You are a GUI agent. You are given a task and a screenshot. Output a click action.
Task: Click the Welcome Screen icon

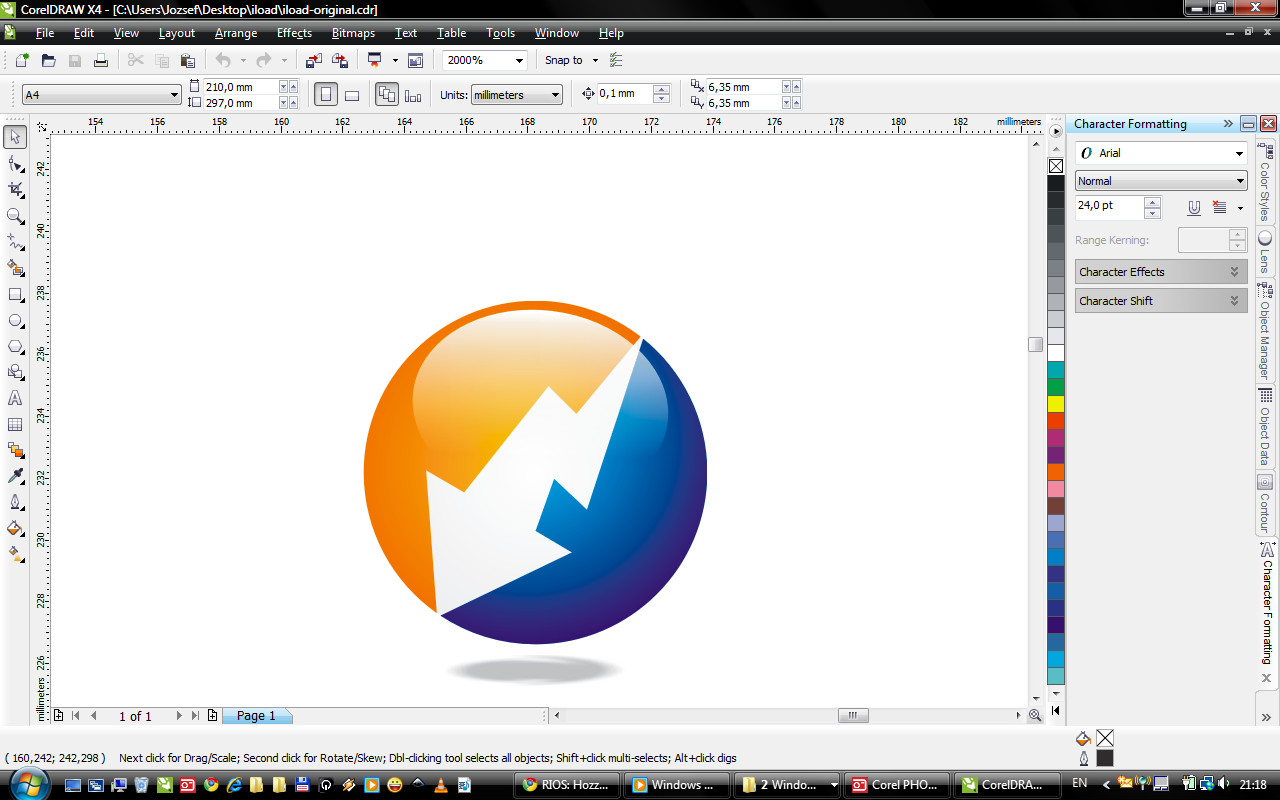click(415, 60)
